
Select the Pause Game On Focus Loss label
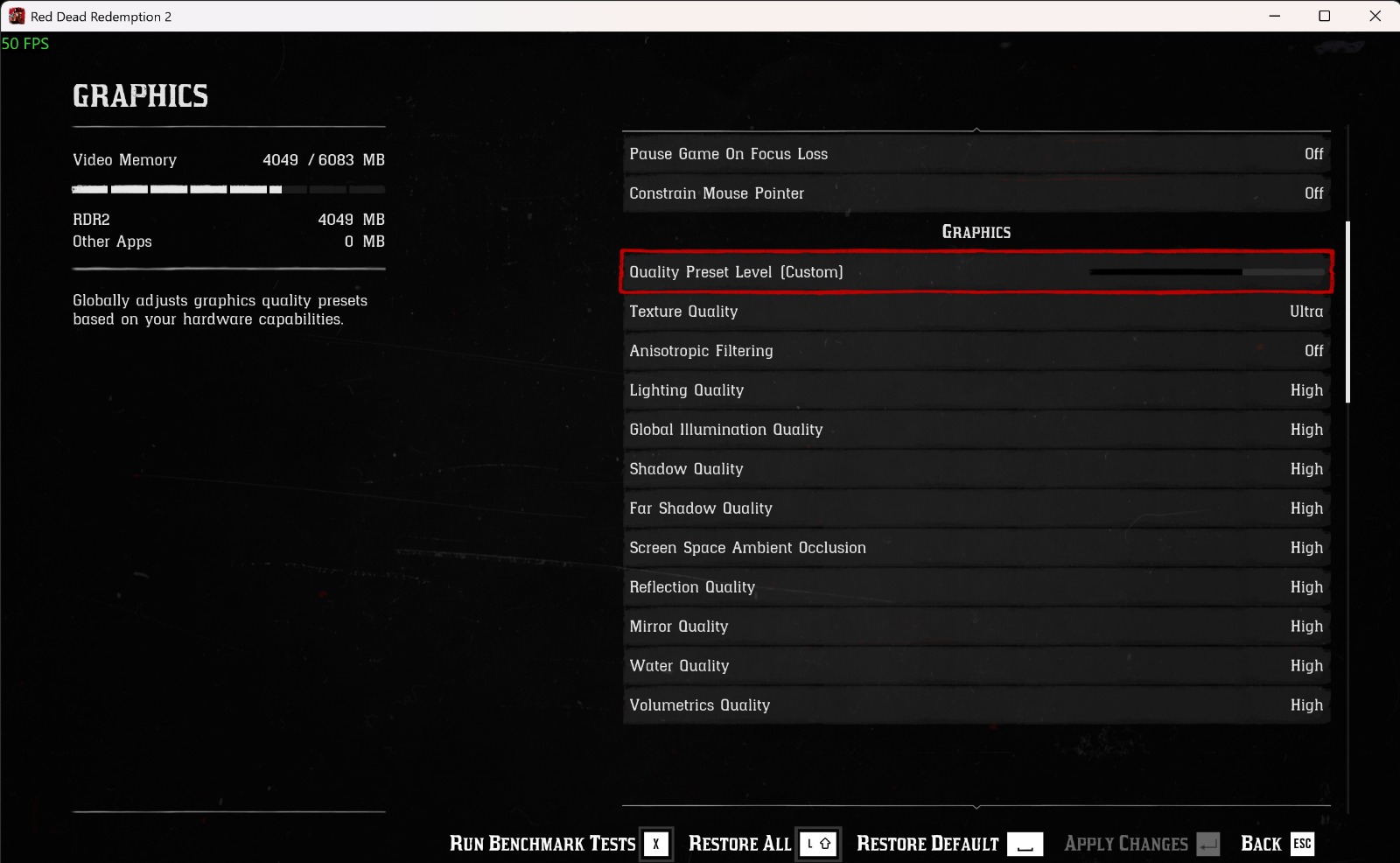[728, 154]
